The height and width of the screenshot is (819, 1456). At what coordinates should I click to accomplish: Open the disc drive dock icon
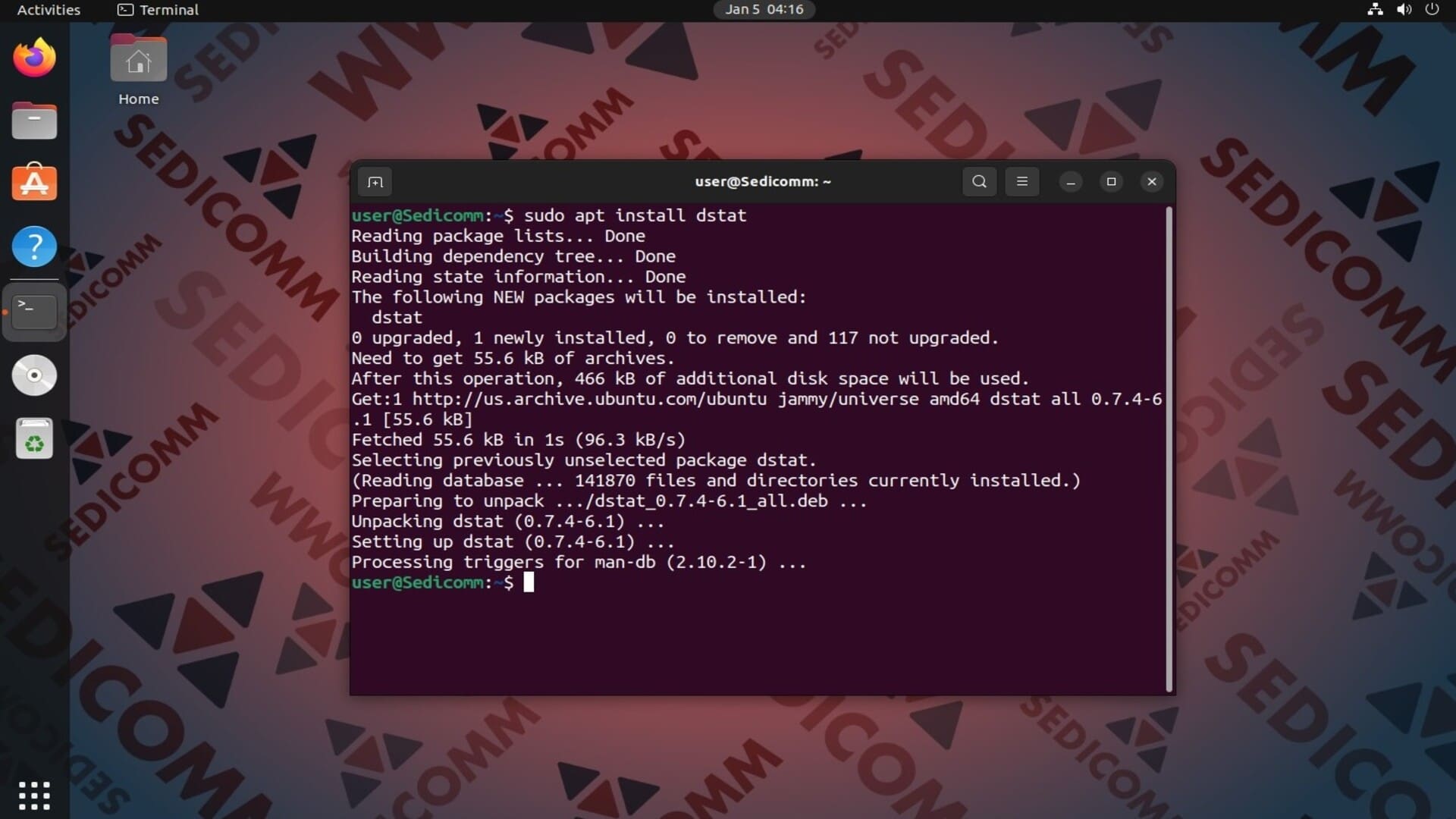coord(34,375)
